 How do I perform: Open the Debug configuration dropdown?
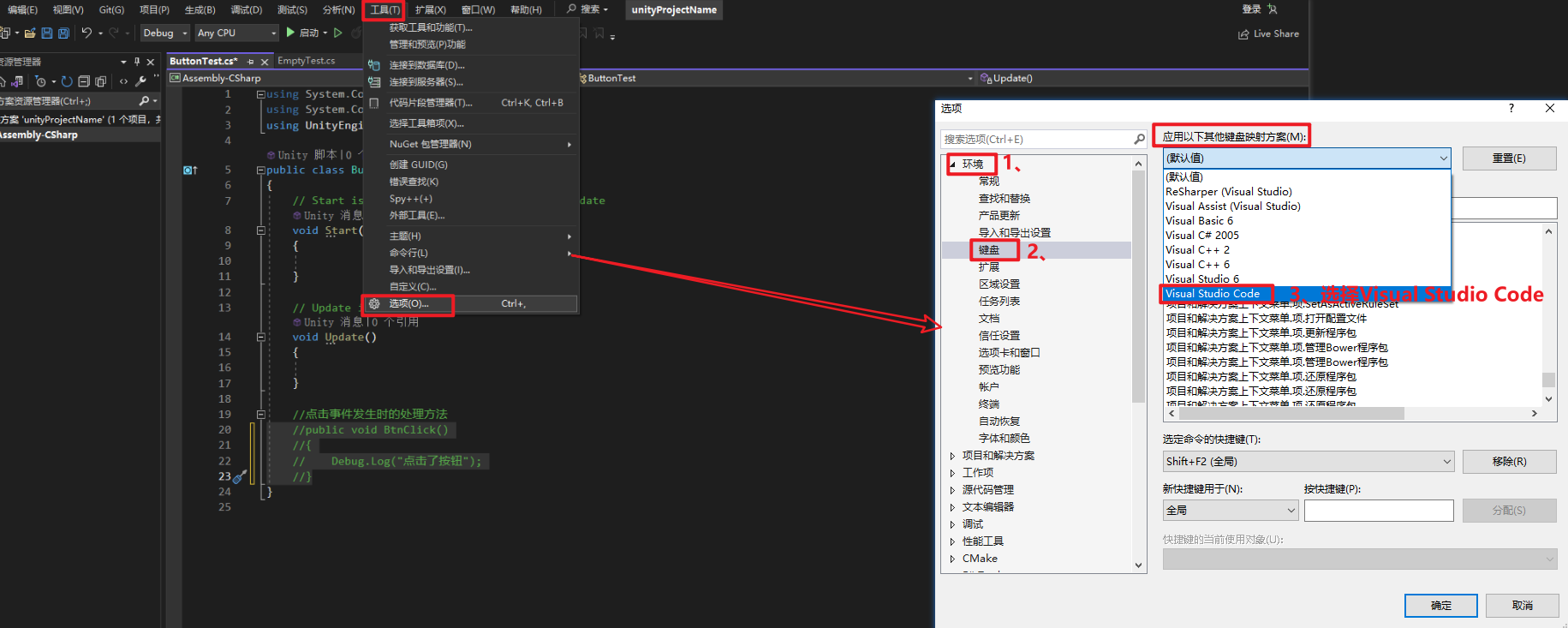coord(165,33)
